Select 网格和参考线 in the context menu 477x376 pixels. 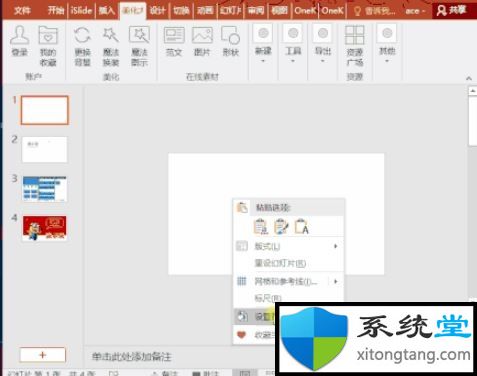click(286, 281)
